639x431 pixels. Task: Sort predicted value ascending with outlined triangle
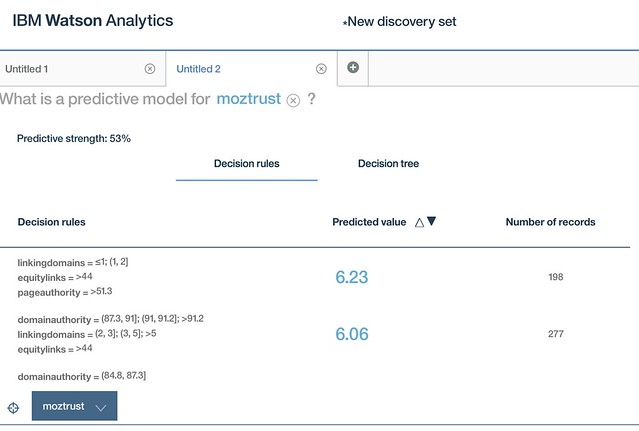pos(419,222)
